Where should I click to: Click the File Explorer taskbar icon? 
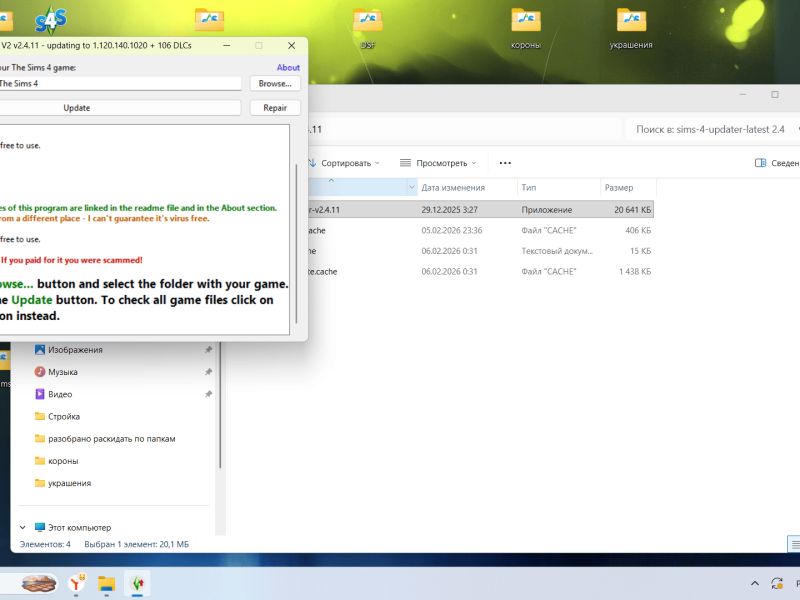pos(107,583)
